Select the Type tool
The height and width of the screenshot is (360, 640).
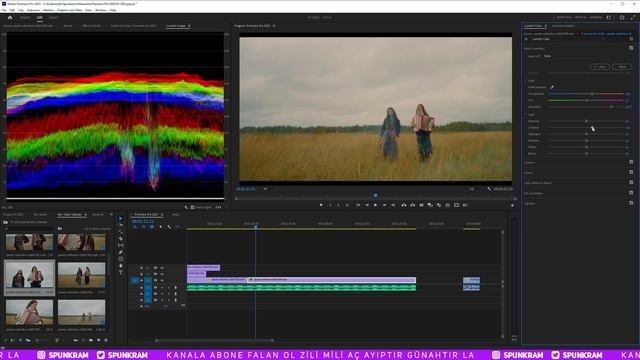pyautogui.click(x=120, y=272)
